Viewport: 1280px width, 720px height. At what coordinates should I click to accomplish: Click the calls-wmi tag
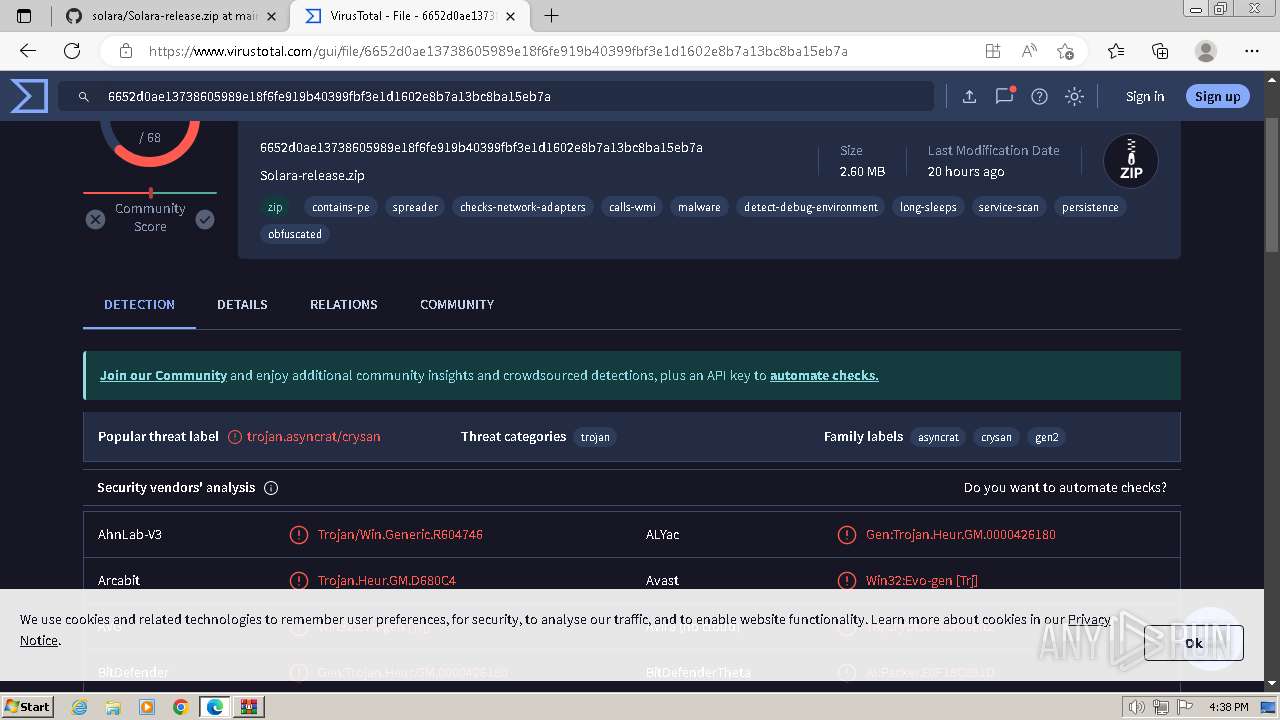pos(632,207)
